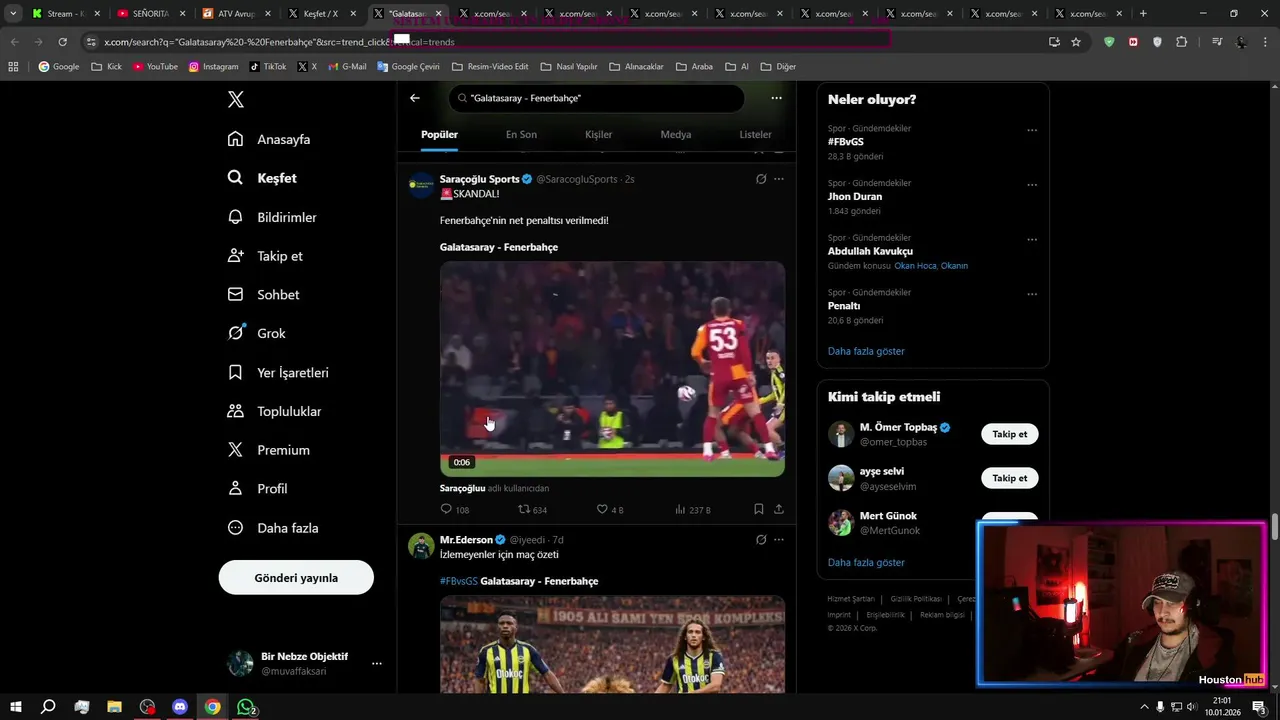Click the Gönderi yayınla button
Image resolution: width=1280 pixels, height=720 pixels.
pos(296,577)
